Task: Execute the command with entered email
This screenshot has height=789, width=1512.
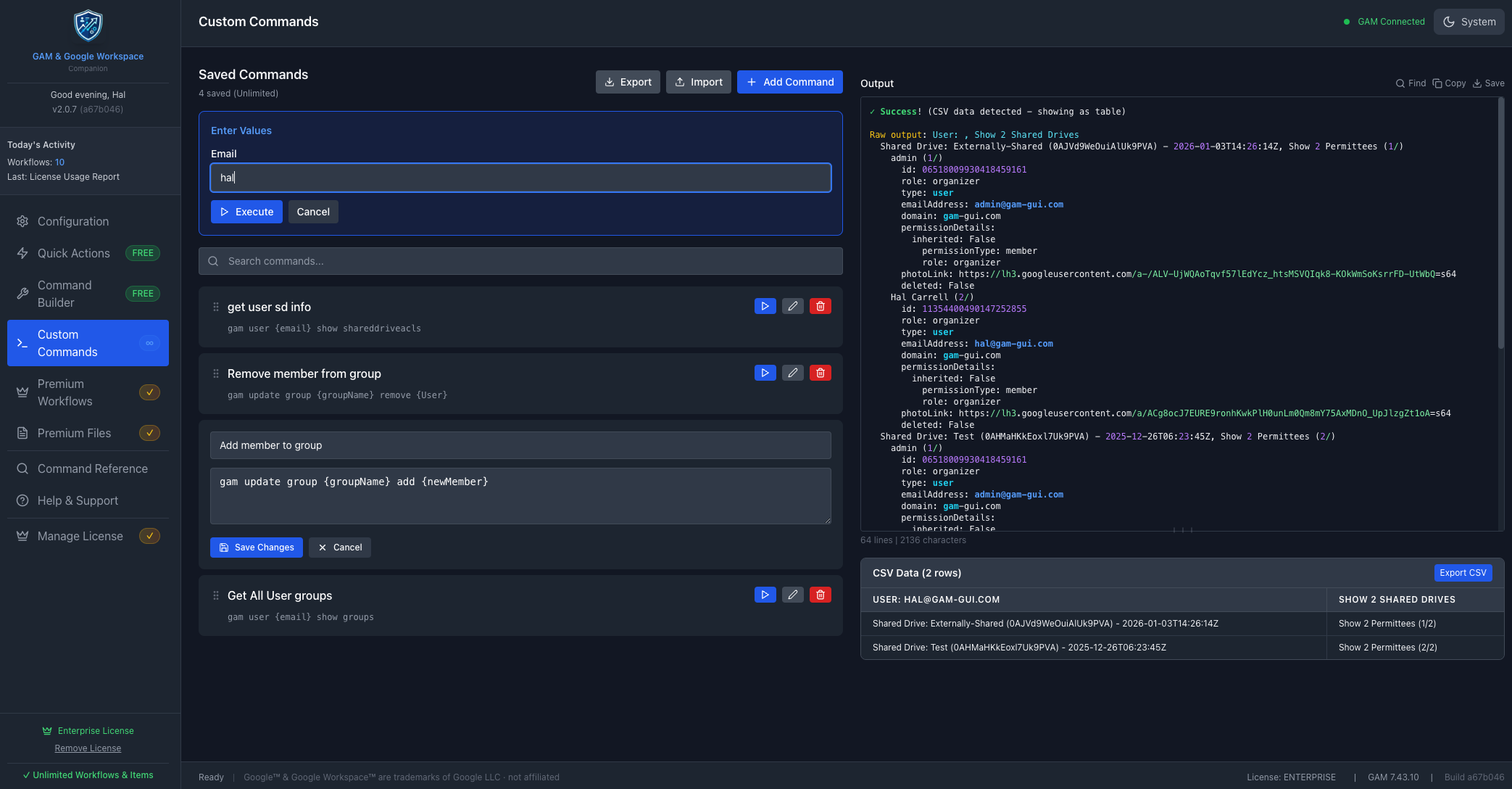Action: pos(246,212)
